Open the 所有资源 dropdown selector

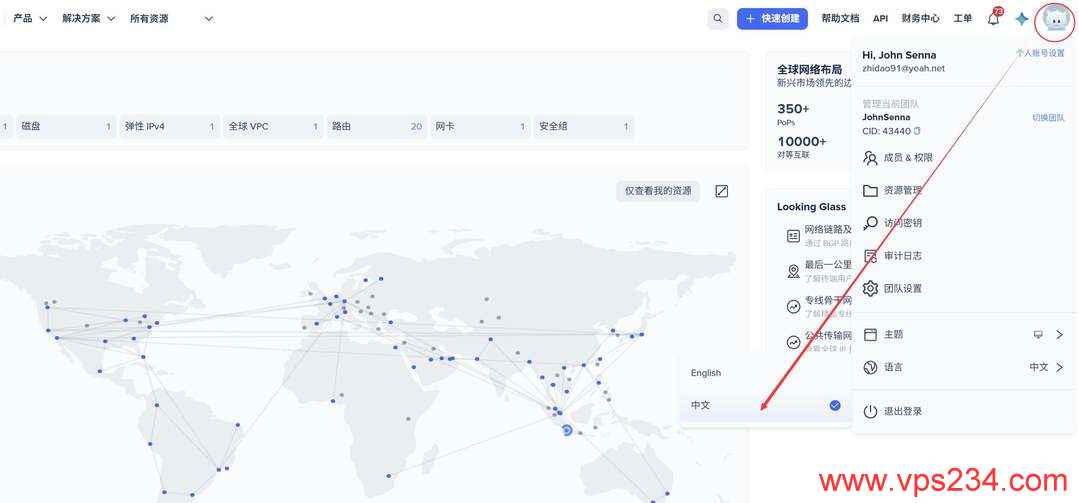click(171, 19)
